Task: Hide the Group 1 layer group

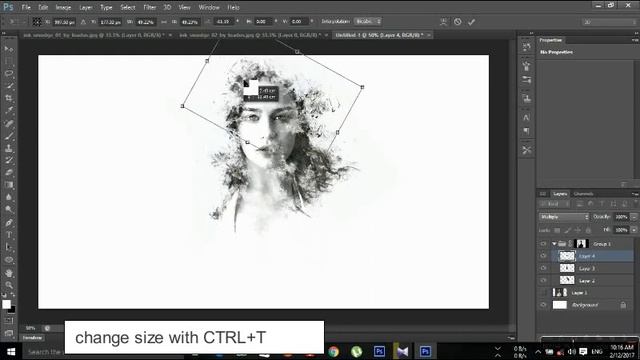Action: coord(543,244)
